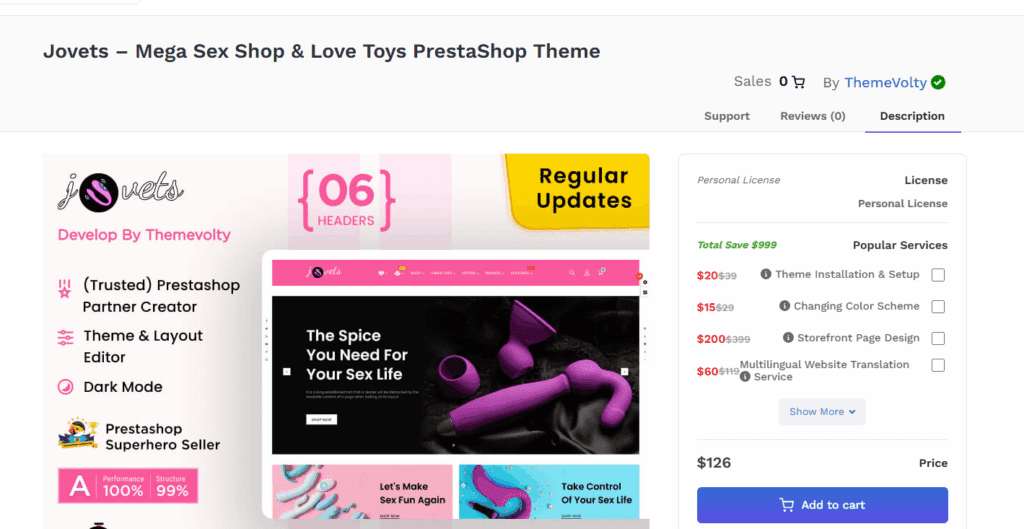The height and width of the screenshot is (529, 1024).
Task: Click the slider's right arrow in preview
Action: (624, 371)
